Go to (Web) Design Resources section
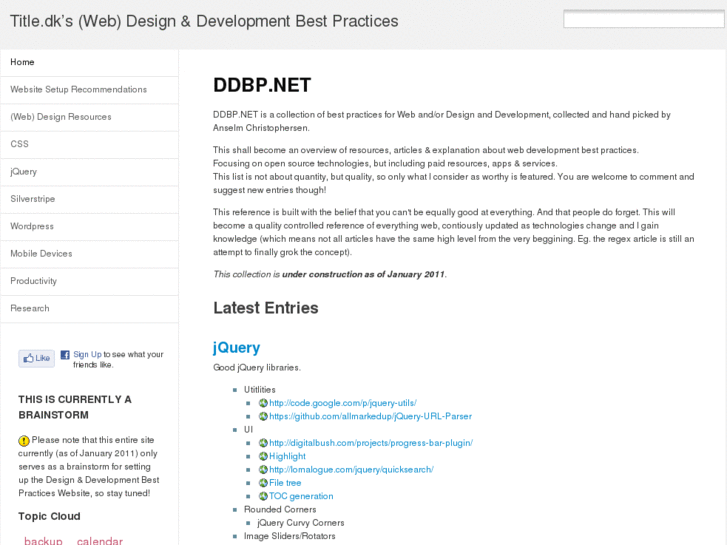This screenshot has height=545, width=727. pyautogui.click(x=89, y=117)
